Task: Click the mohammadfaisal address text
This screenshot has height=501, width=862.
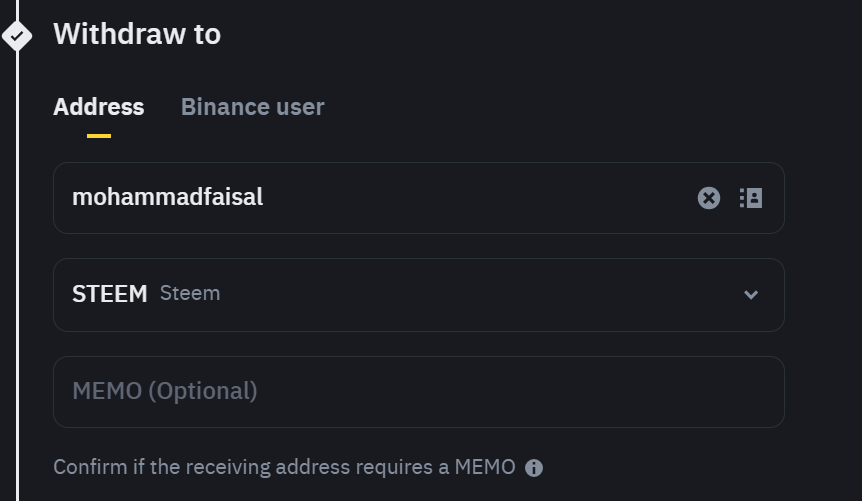Action: (167, 197)
